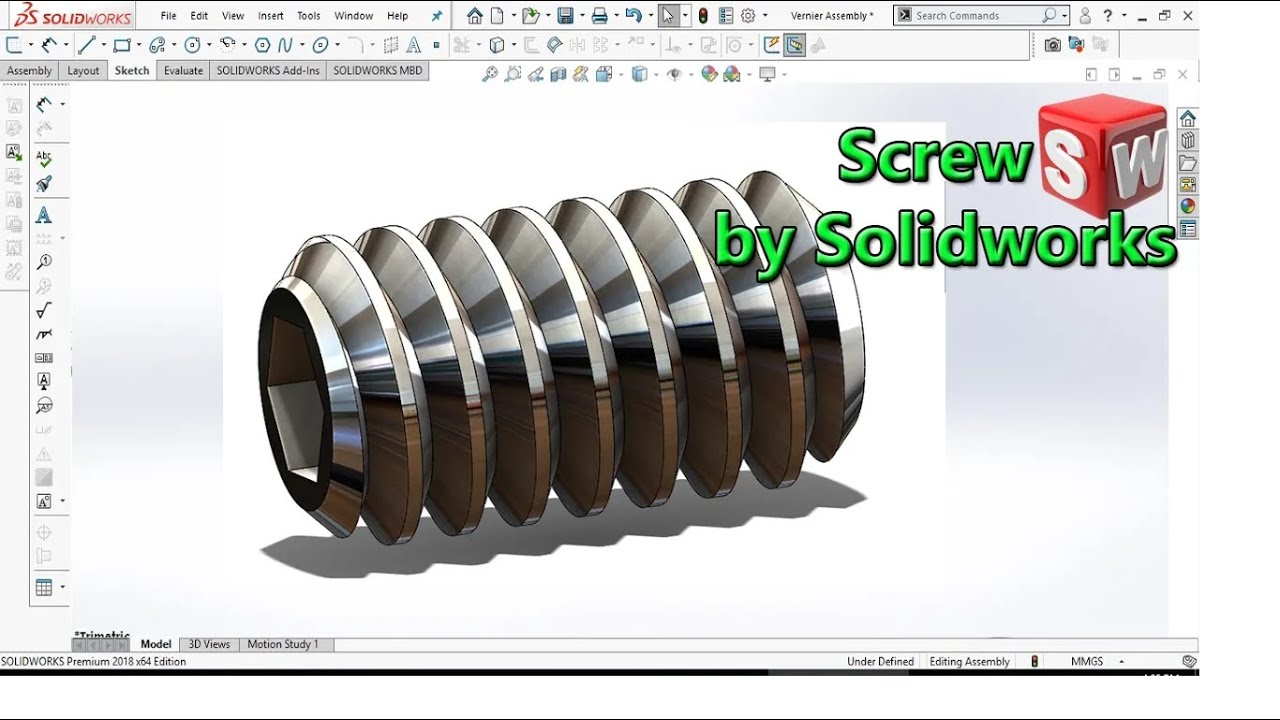Image resolution: width=1280 pixels, height=720 pixels.
Task: Open File Properties list icon
Action: (x=726, y=15)
